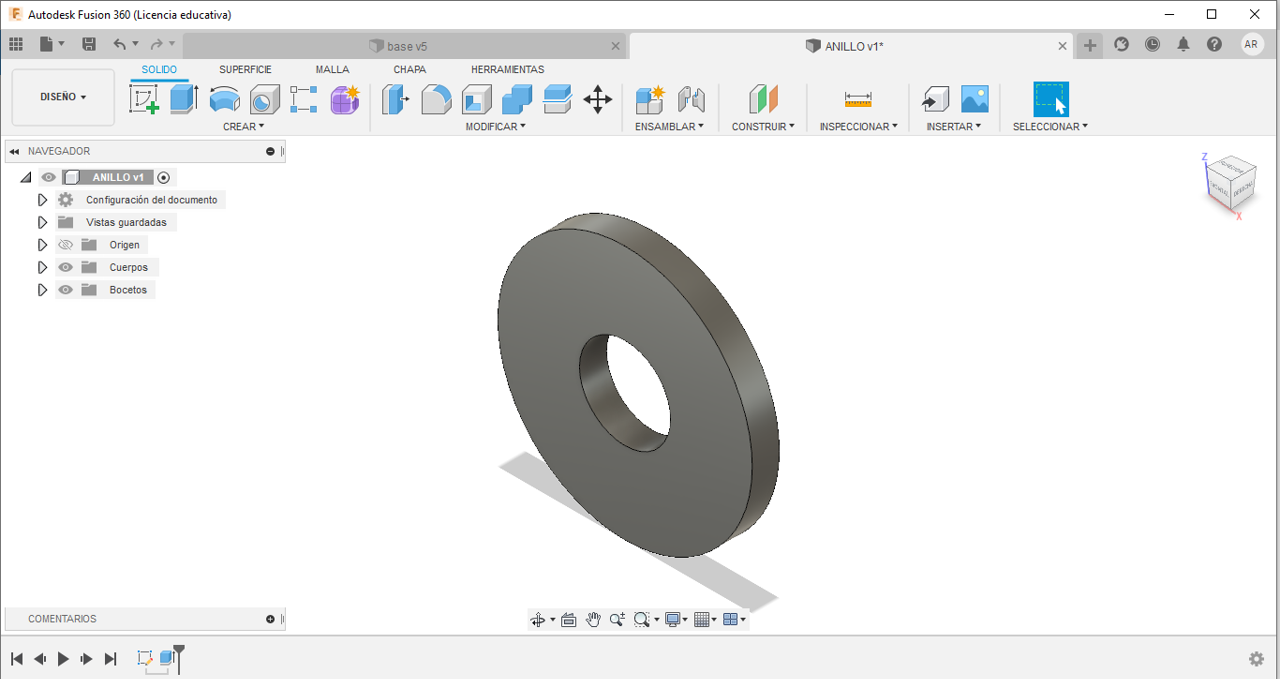Open the extensions icon next to new tab

click(x=1122, y=44)
